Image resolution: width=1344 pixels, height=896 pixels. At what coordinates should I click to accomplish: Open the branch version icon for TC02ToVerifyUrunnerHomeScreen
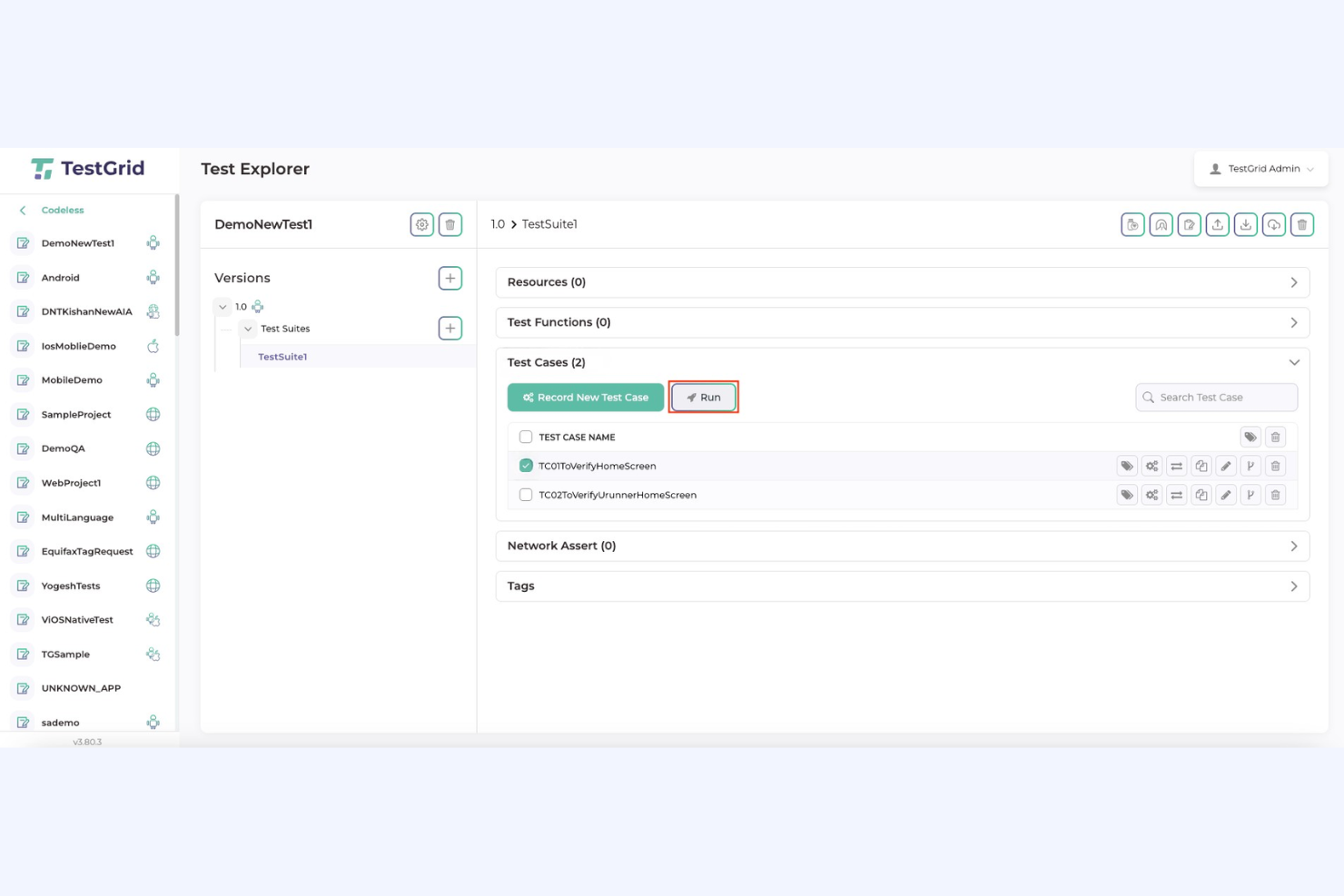pos(1250,494)
